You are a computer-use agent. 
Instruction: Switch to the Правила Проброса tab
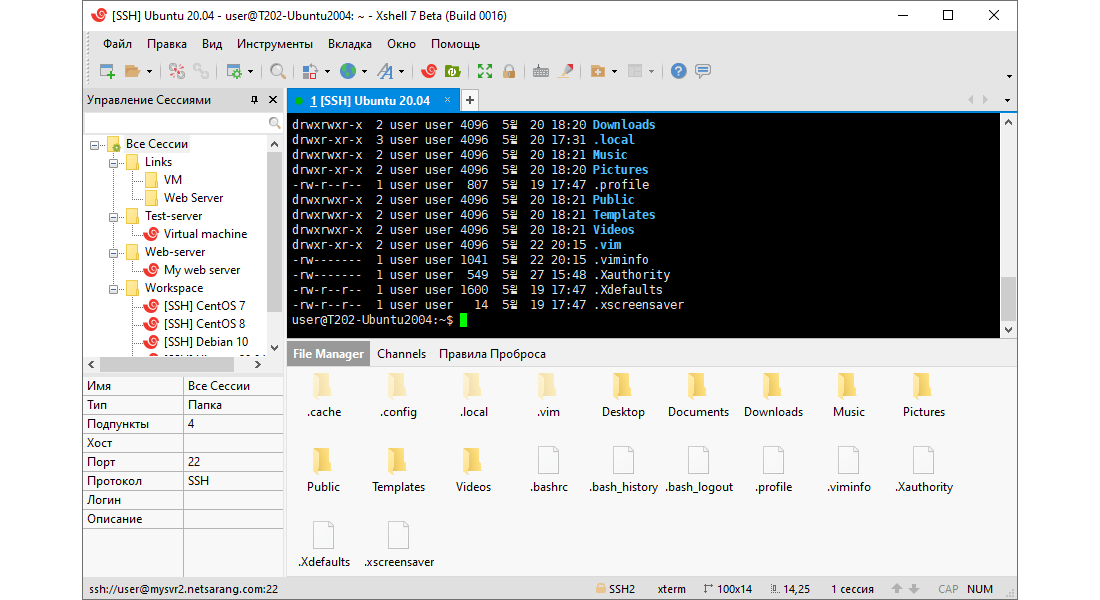click(492, 354)
